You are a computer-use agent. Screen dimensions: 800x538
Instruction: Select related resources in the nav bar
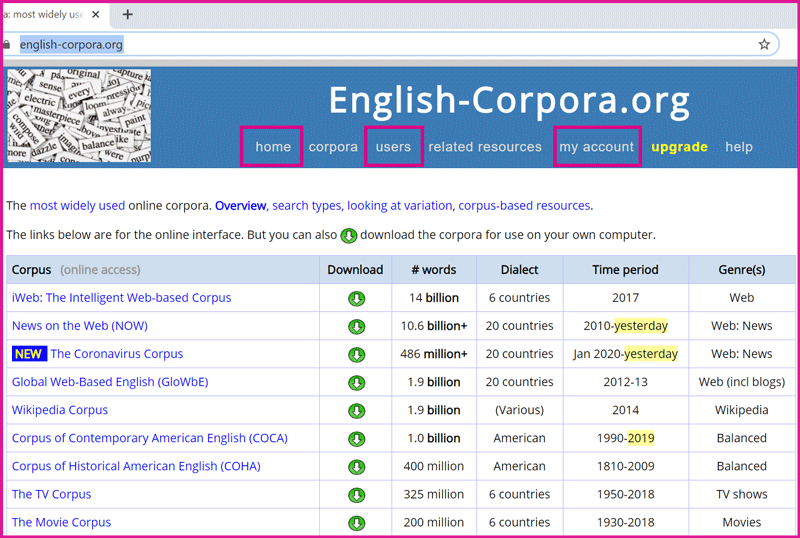click(485, 147)
